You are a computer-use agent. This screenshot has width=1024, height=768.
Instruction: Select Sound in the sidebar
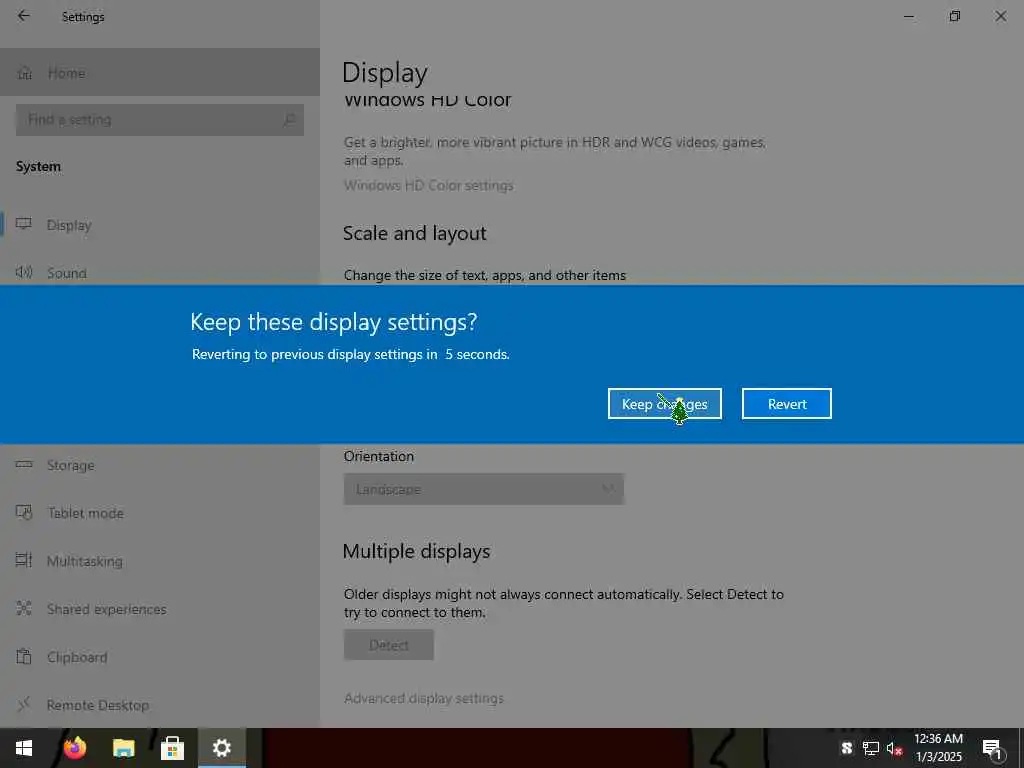point(160,272)
